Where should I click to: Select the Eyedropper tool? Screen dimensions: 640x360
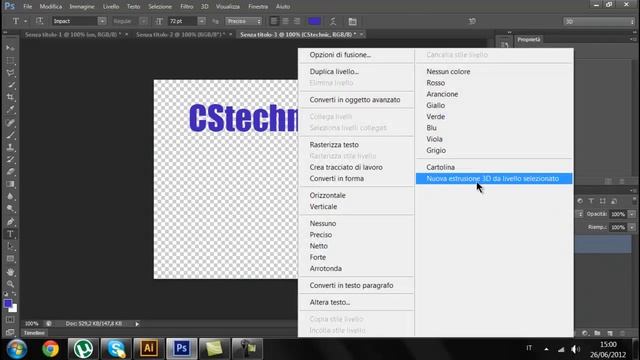(10, 109)
